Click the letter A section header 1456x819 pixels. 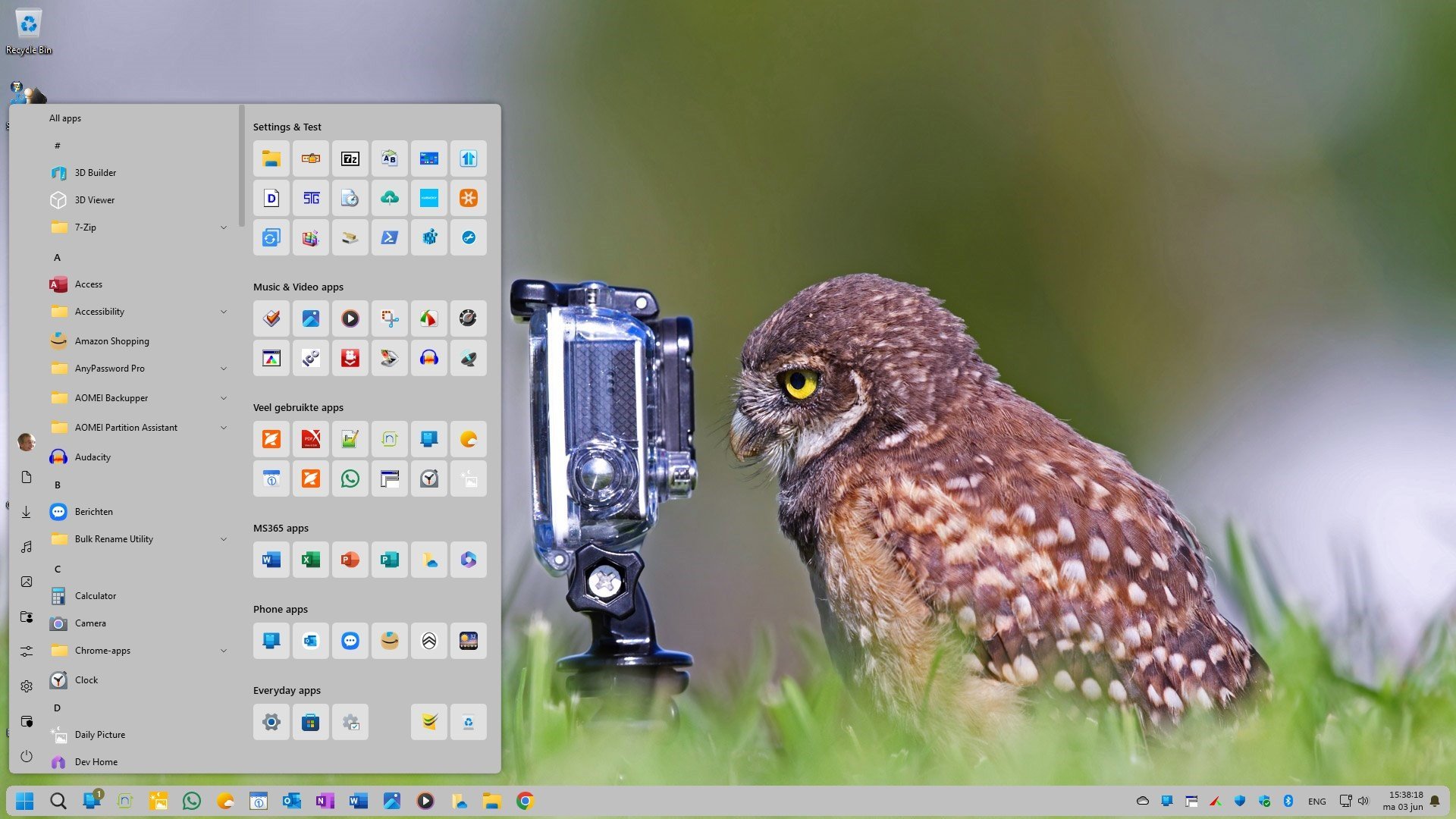tap(57, 258)
